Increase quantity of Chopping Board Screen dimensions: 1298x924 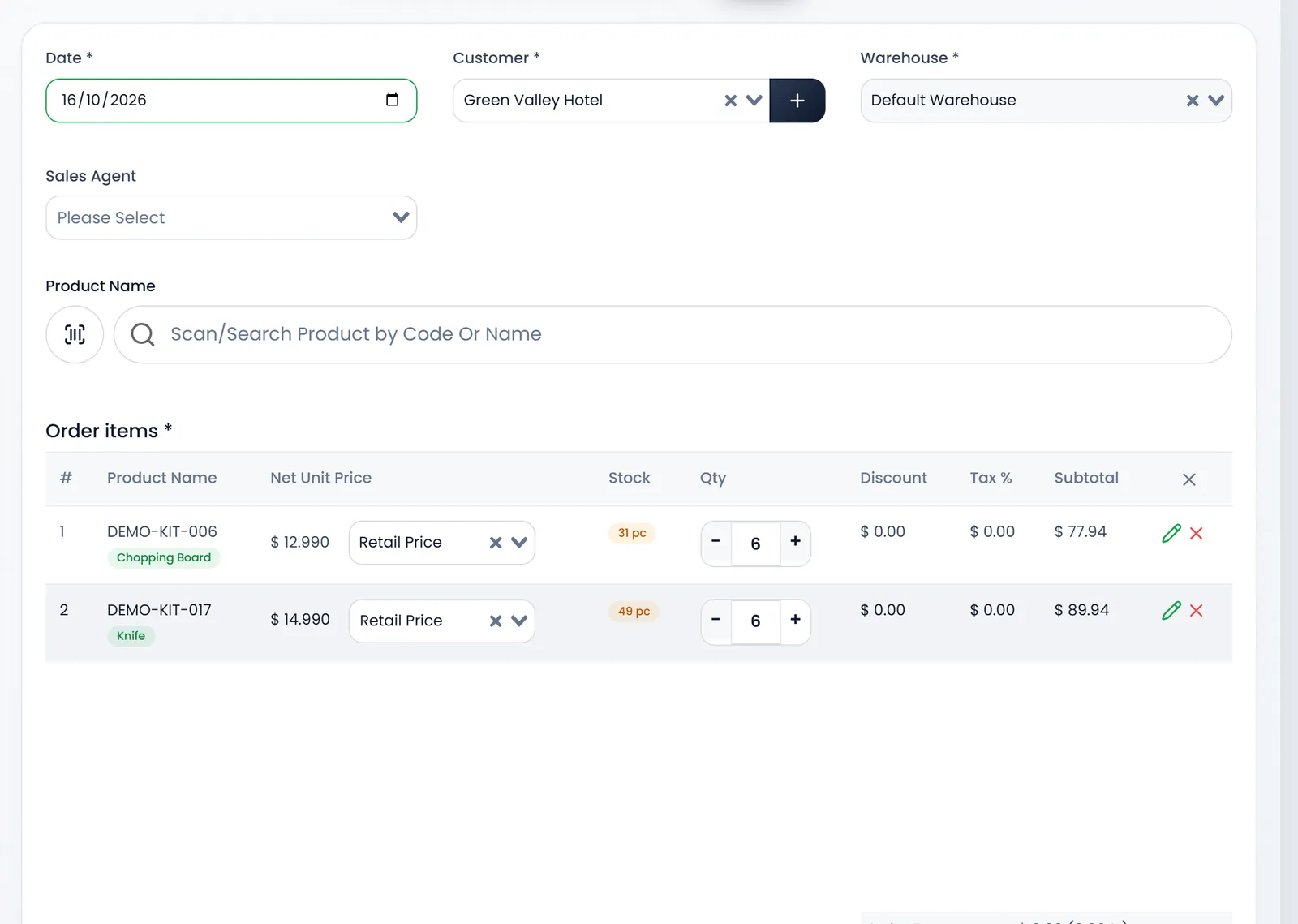click(796, 541)
